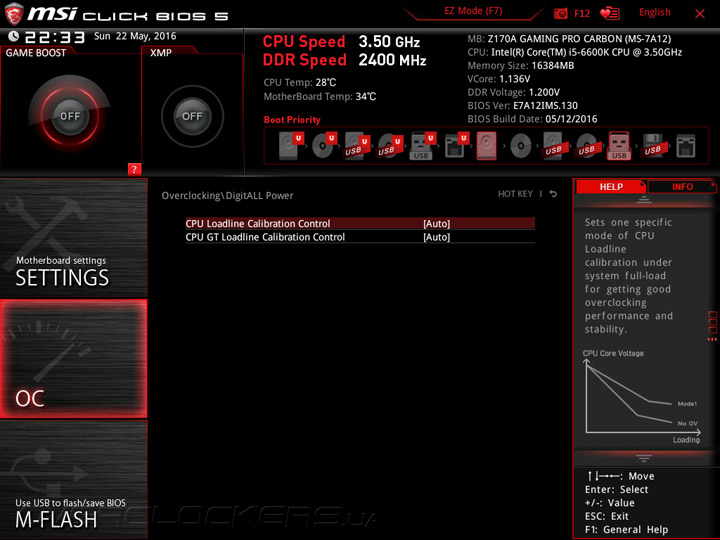The image size is (720, 540).
Task: Select the UEFI USB key boot device
Action: 422,146
